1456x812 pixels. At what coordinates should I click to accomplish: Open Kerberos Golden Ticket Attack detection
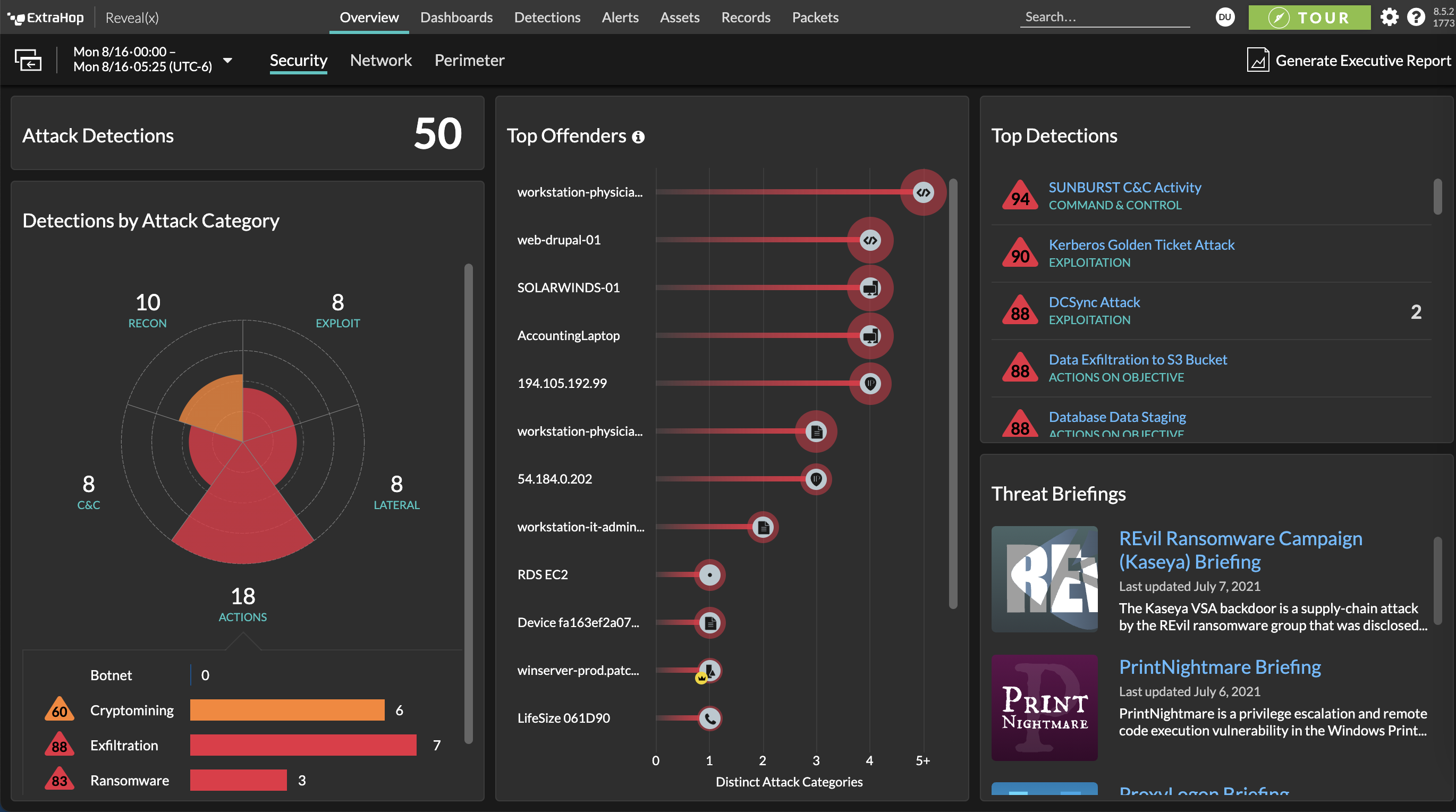click(1141, 244)
